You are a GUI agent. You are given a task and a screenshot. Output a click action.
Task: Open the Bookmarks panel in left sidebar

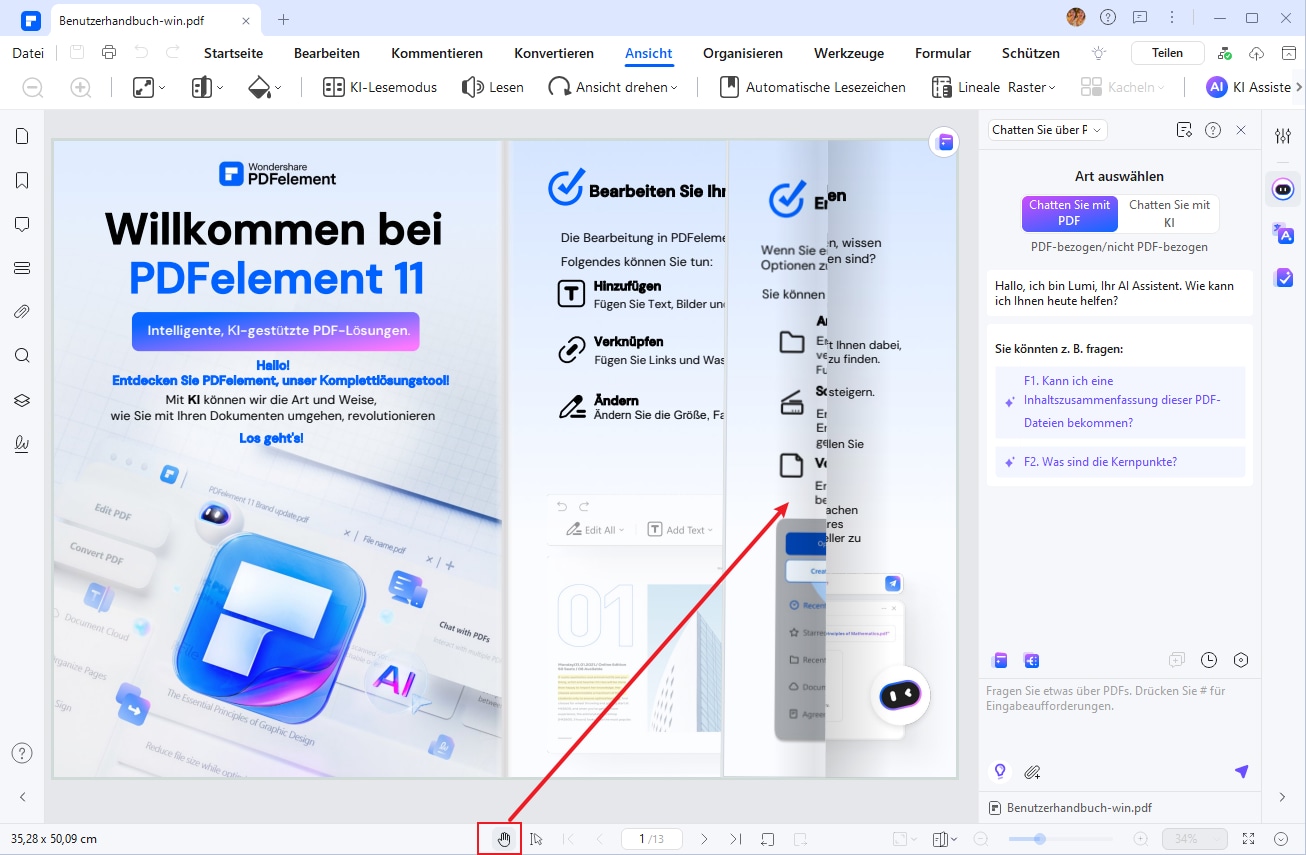22,180
